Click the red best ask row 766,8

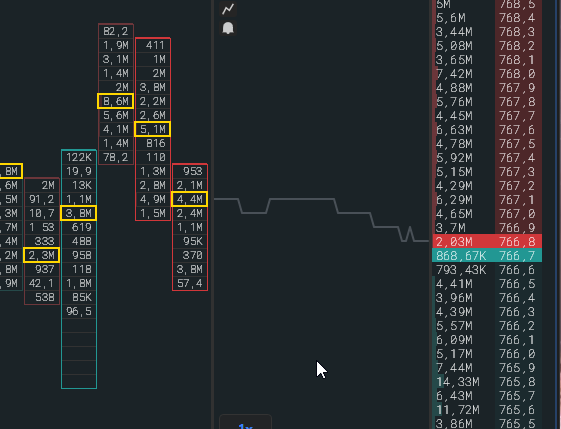pyautogui.click(x=487, y=242)
